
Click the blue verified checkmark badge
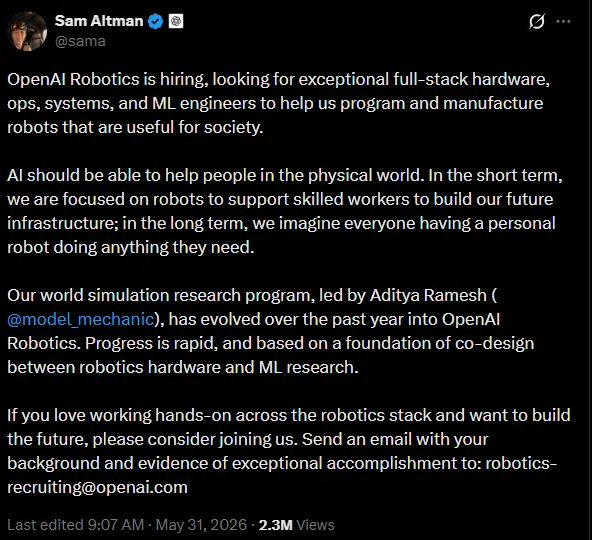tap(155, 22)
